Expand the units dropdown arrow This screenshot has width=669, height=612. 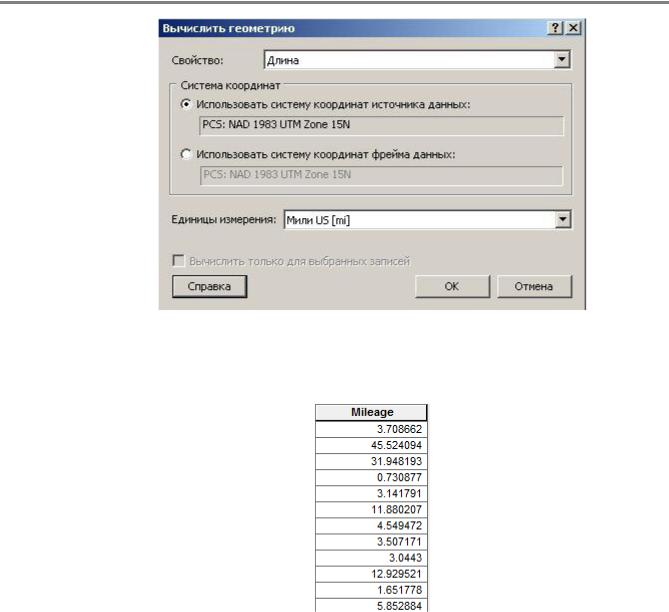point(563,220)
